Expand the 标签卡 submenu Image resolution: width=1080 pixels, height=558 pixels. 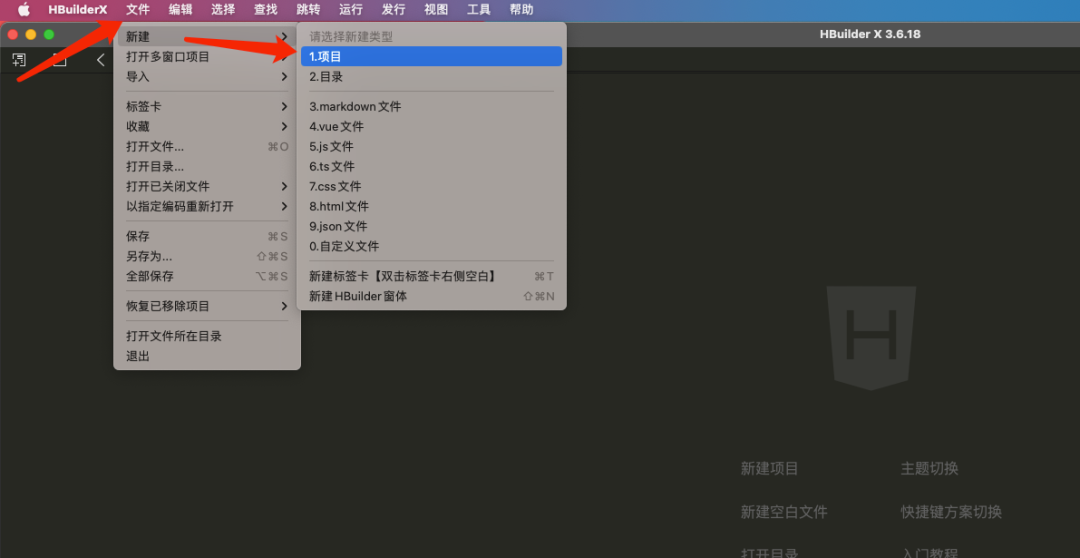click(207, 107)
